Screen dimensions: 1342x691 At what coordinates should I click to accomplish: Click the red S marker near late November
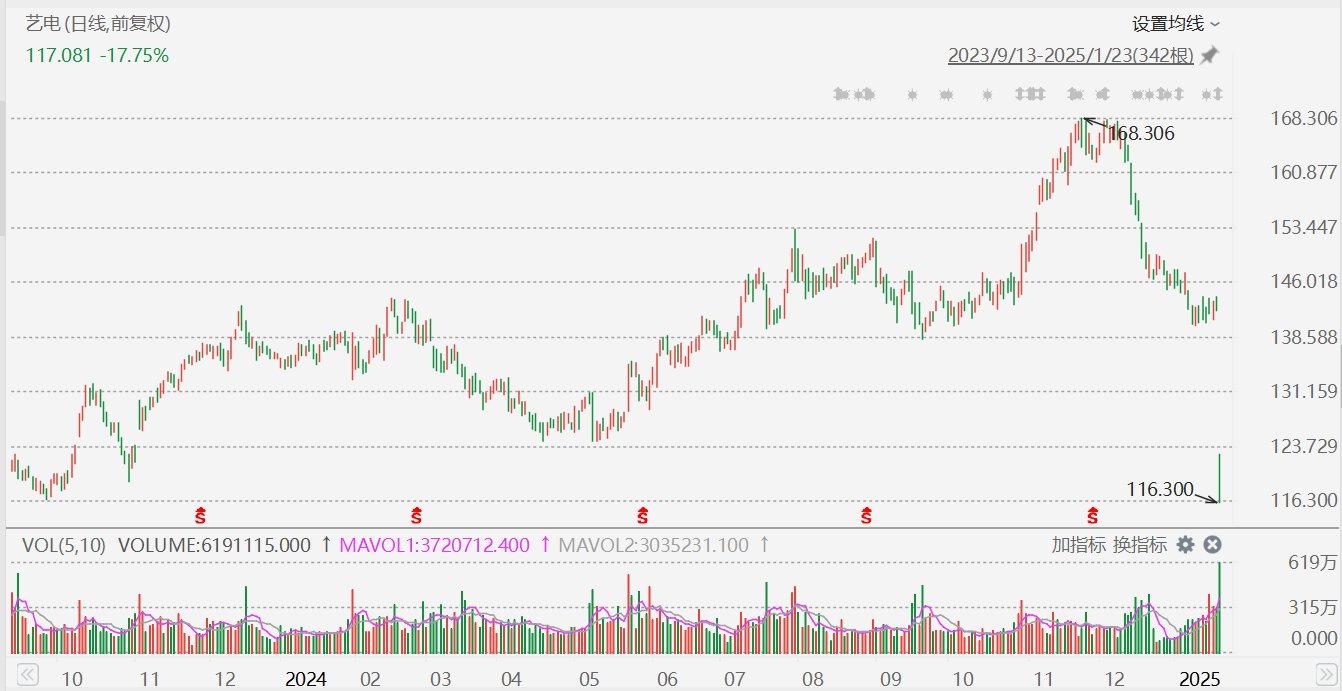(x=1092, y=516)
